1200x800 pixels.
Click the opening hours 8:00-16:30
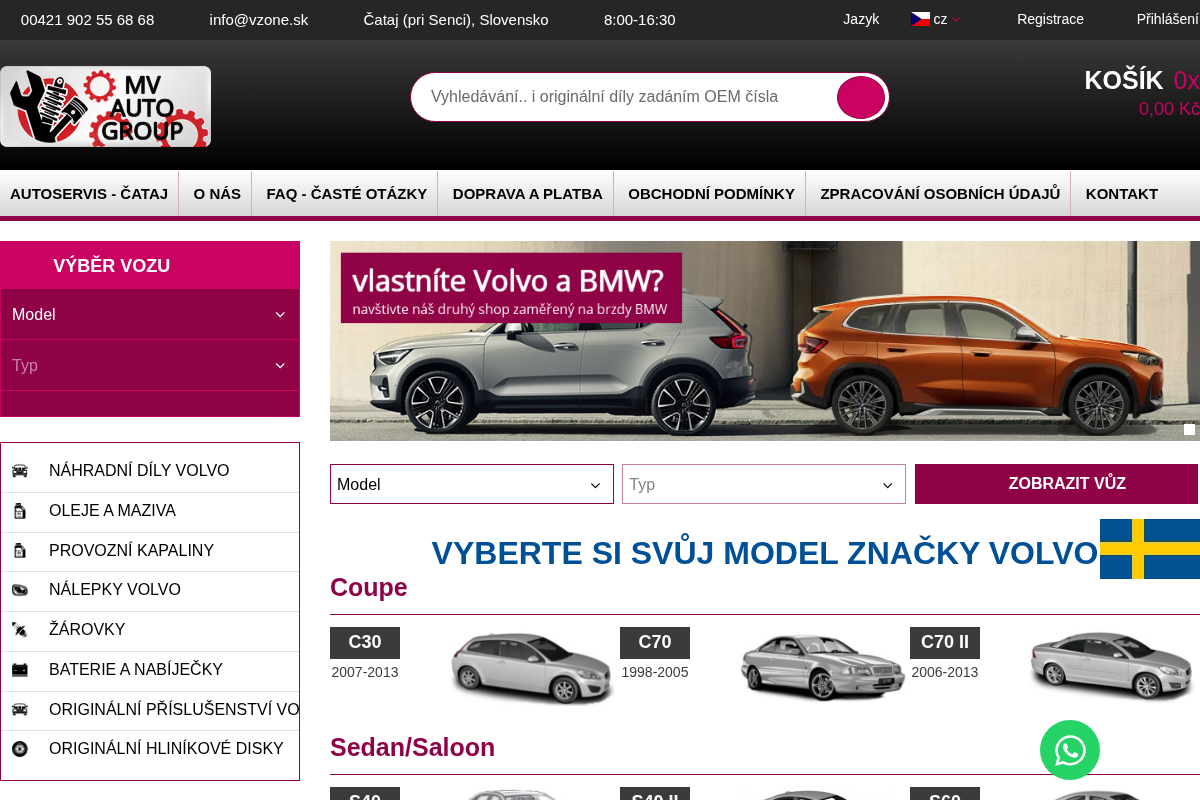(x=640, y=20)
